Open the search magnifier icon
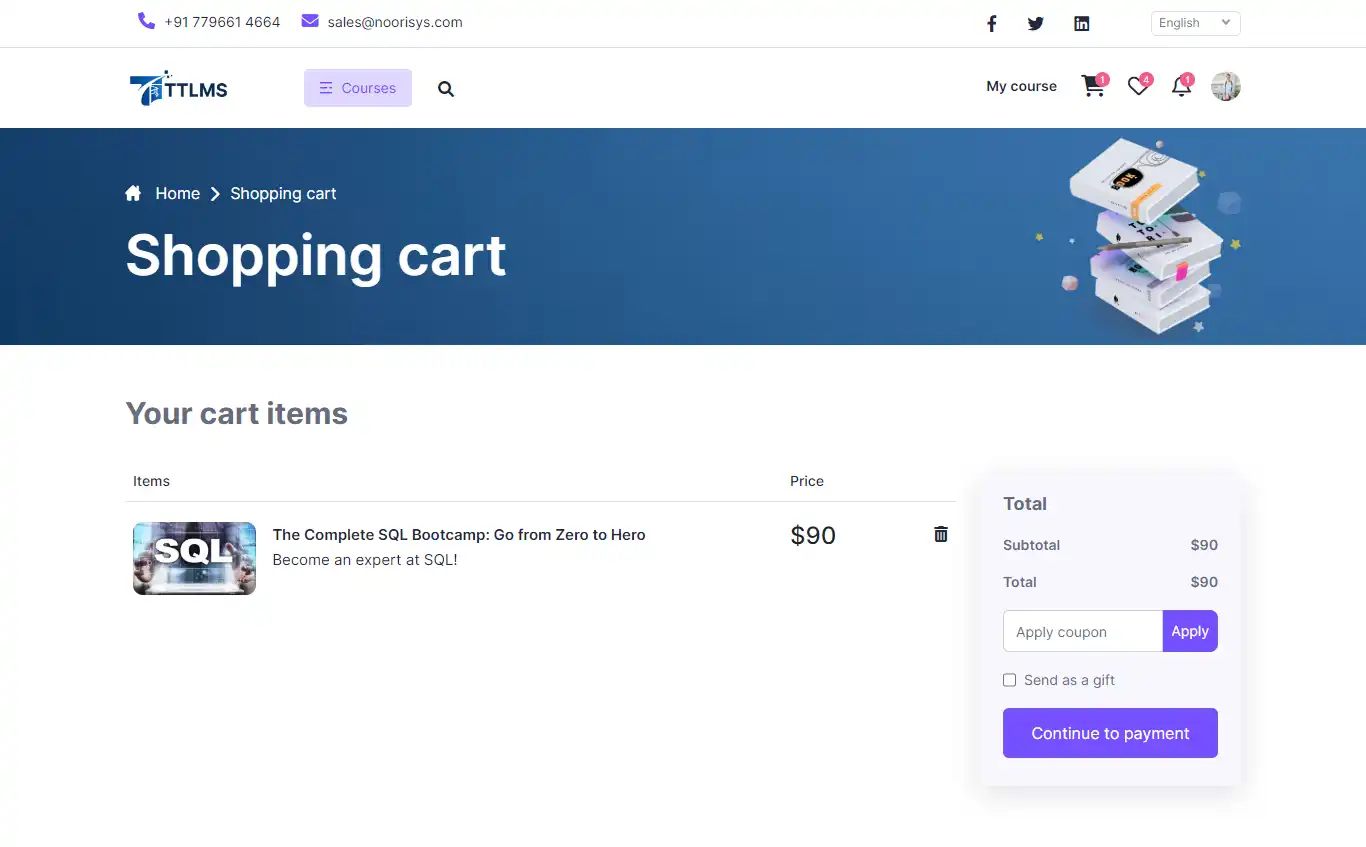The height and width of the screenshot is (847, 1366). (x=446, y=88)
